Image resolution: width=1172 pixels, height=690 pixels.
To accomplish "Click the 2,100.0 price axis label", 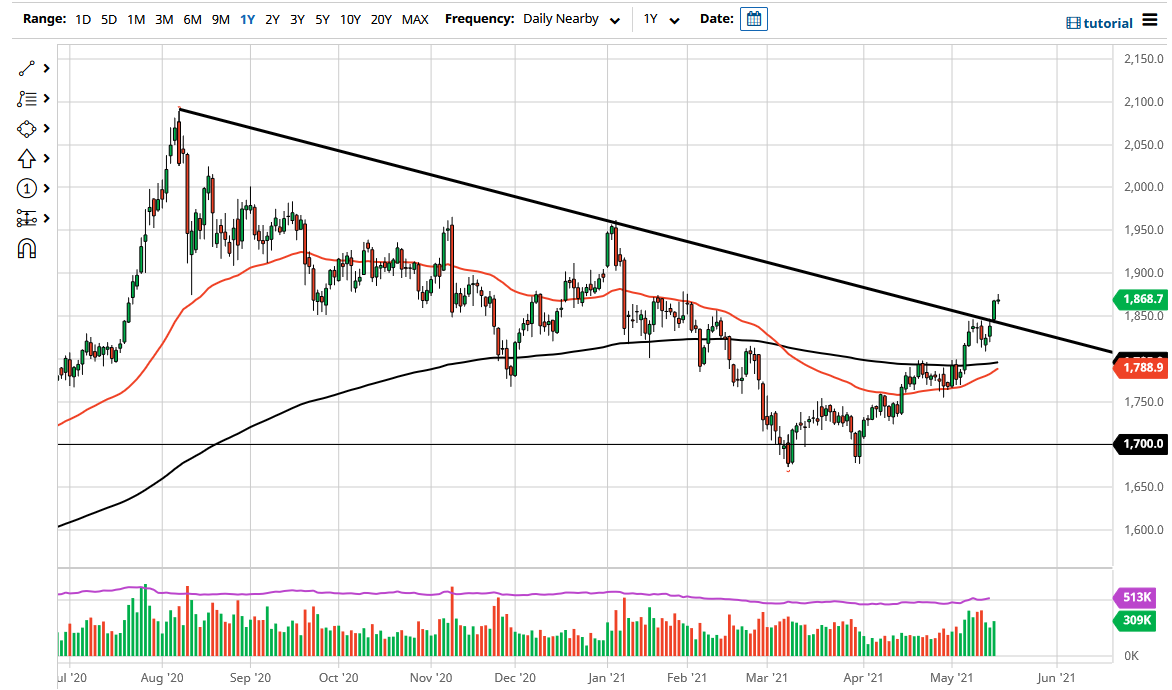I will pos(1144,102).
